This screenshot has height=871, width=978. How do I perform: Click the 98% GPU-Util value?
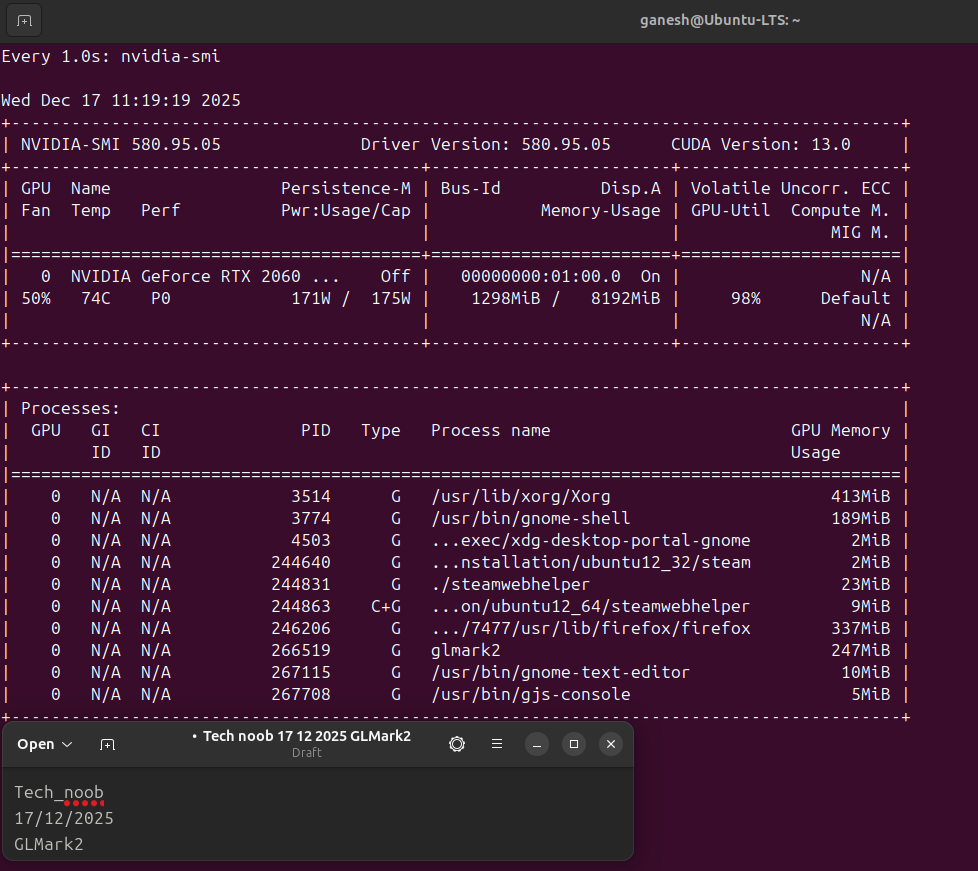tap(745, 298)
